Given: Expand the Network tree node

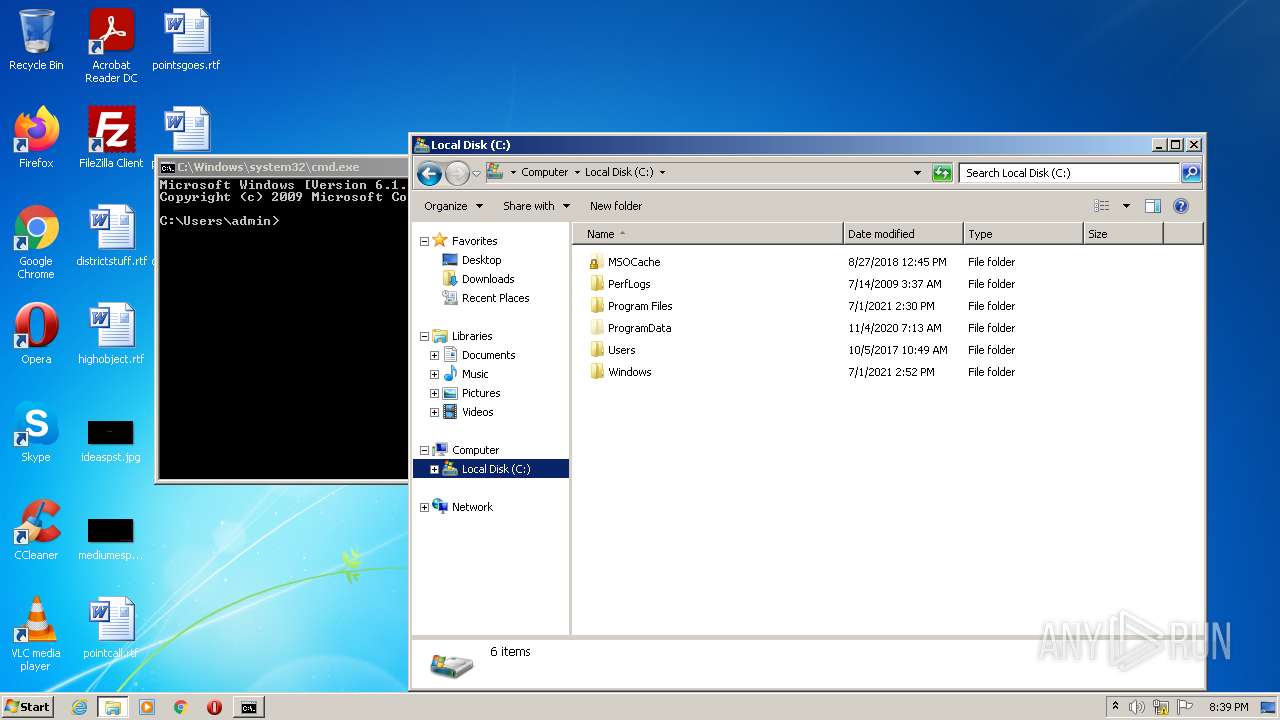Looking at the screenshot, I should click(x=424, y=507).
